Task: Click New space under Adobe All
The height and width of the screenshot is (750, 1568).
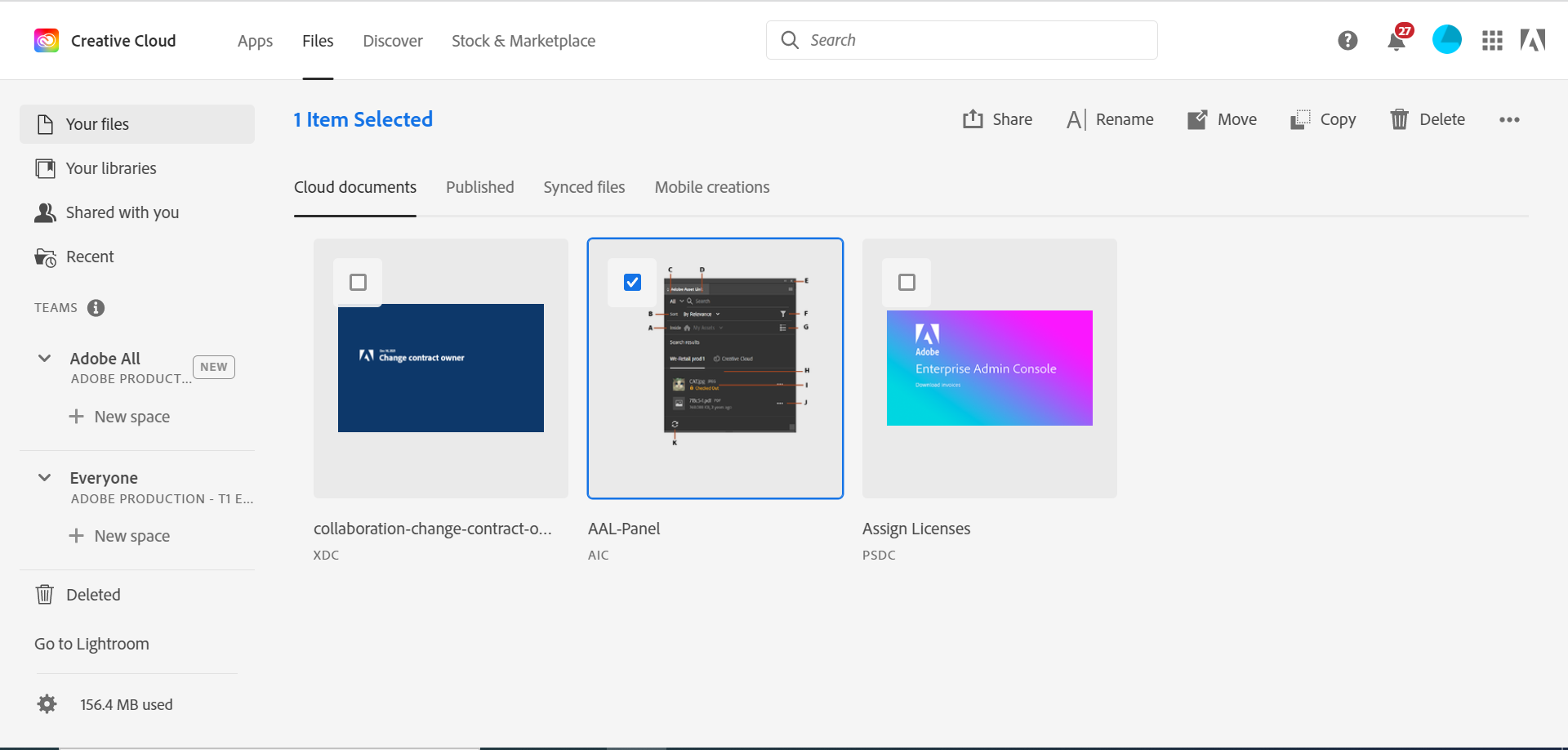Action: click(x=132, y=417)
